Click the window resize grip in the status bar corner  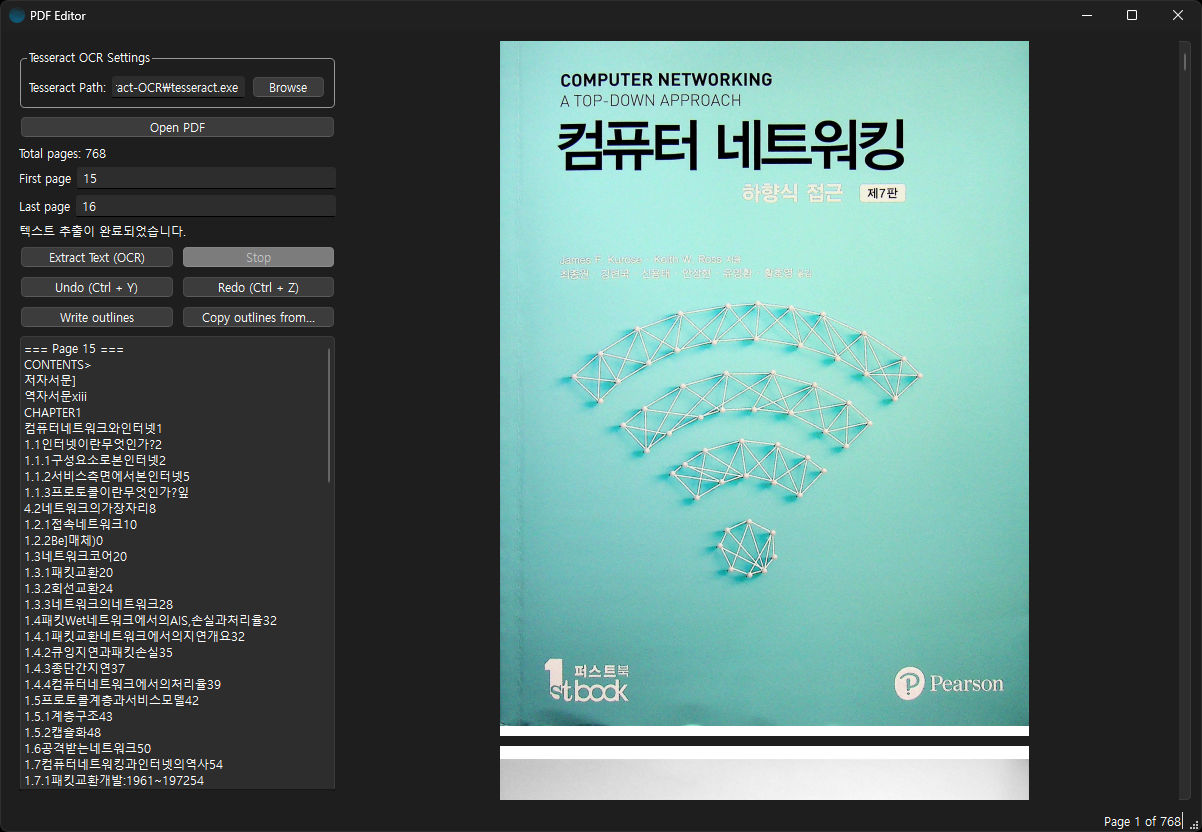[1194, 824]
